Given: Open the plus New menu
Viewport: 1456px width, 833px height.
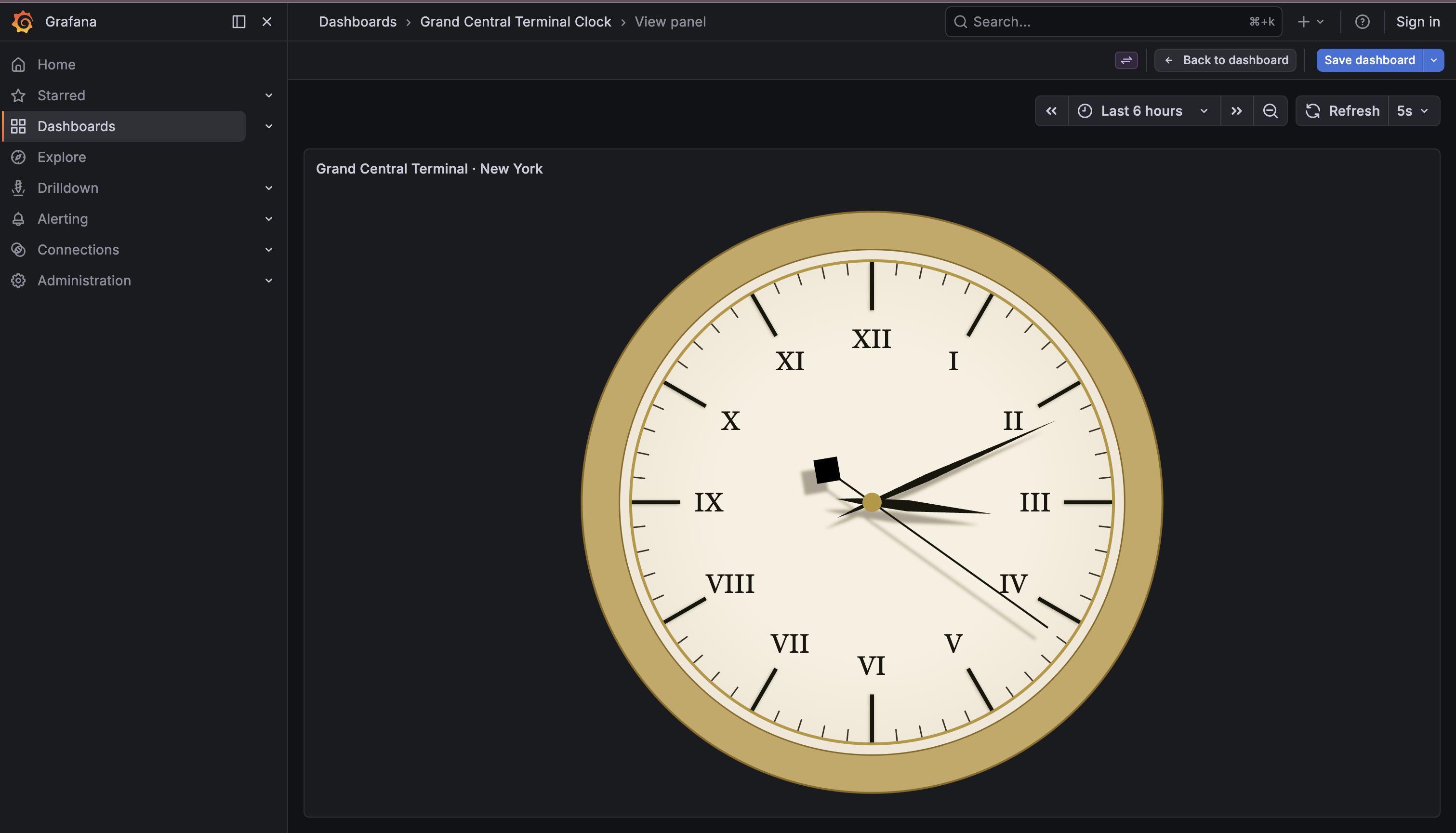Looking at the screenshot, I should pos(1310,22).
